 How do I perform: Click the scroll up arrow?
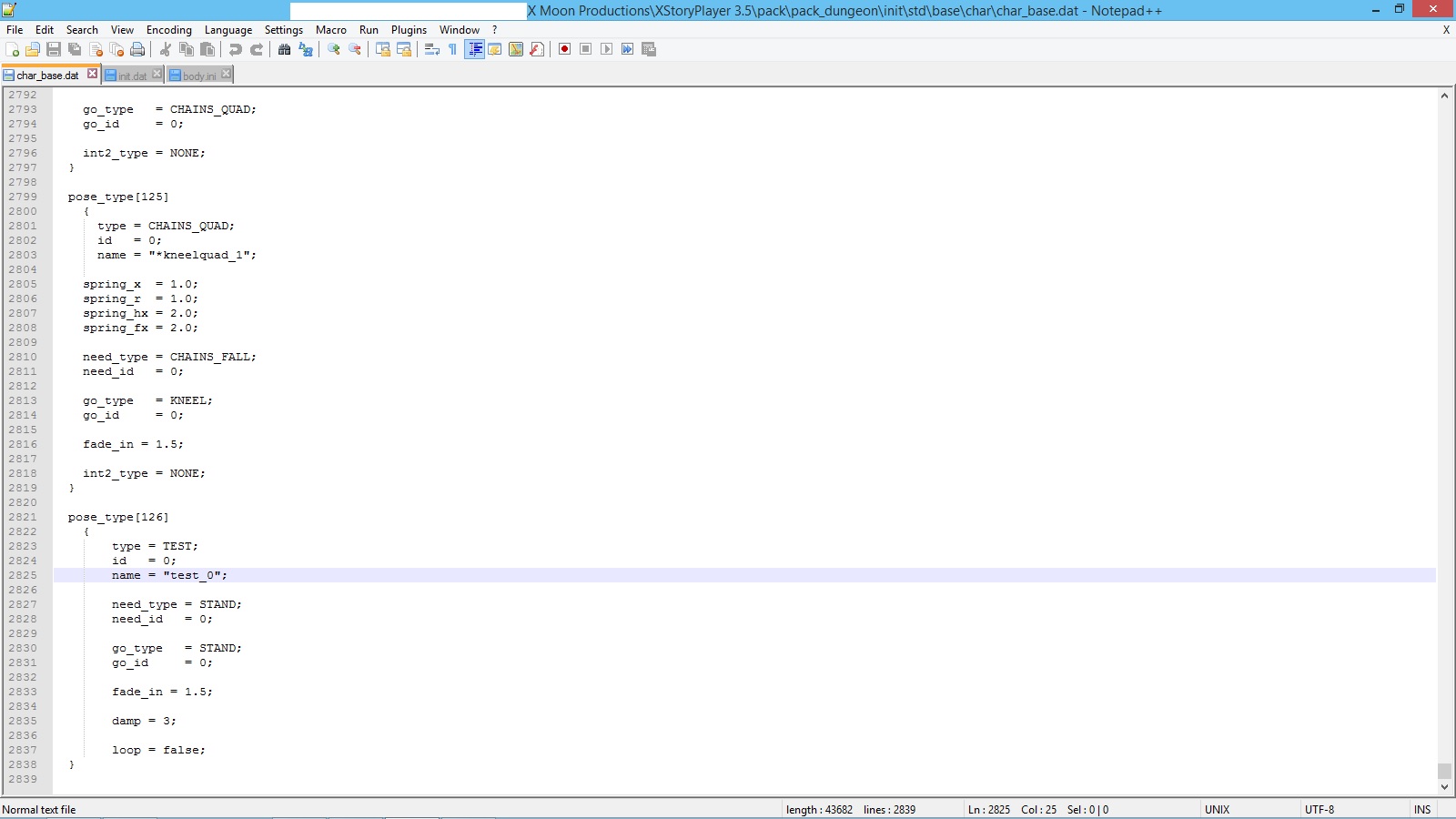click(1444, 96)
